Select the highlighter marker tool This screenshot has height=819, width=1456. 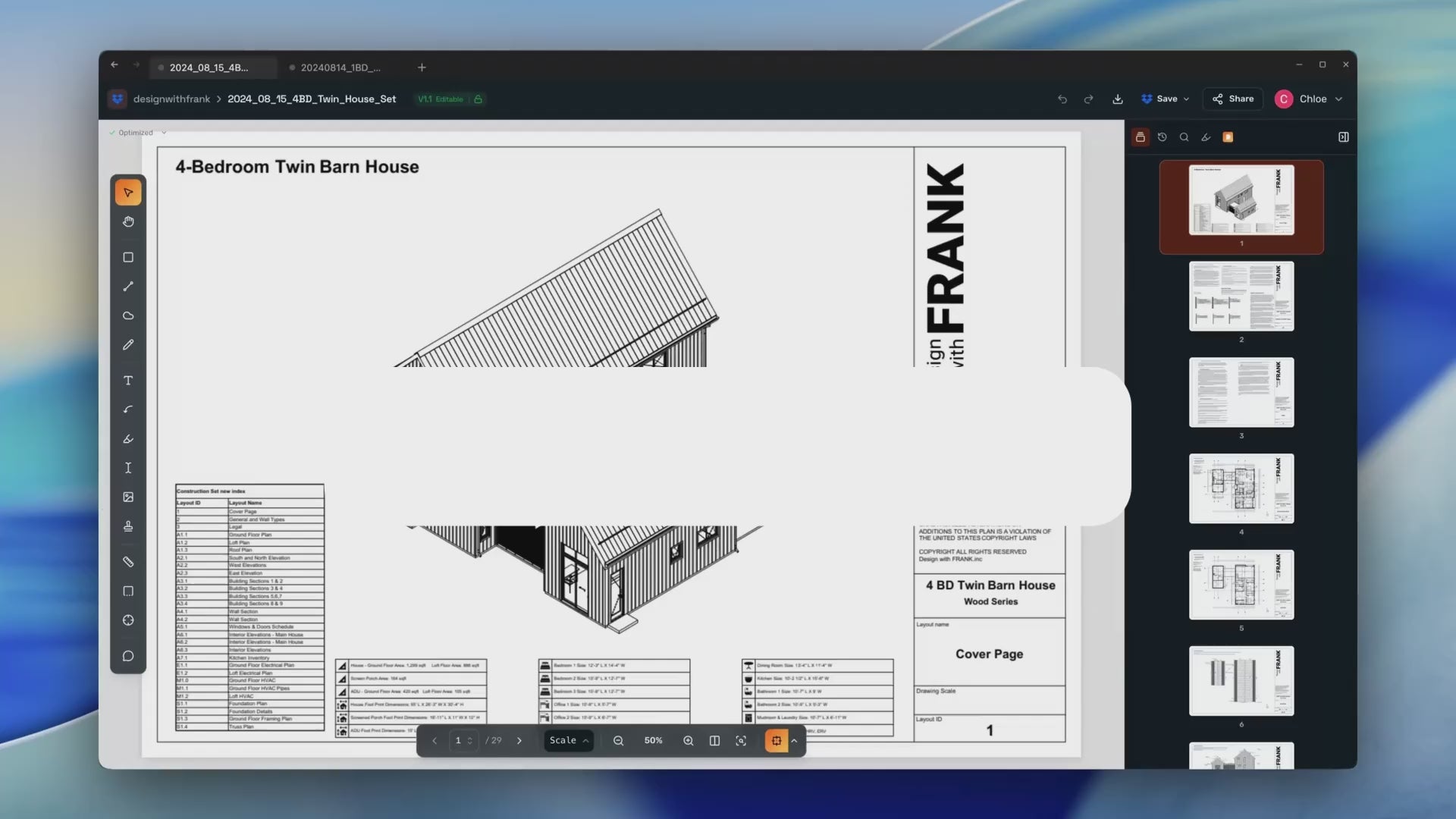[x=128, y=439]
